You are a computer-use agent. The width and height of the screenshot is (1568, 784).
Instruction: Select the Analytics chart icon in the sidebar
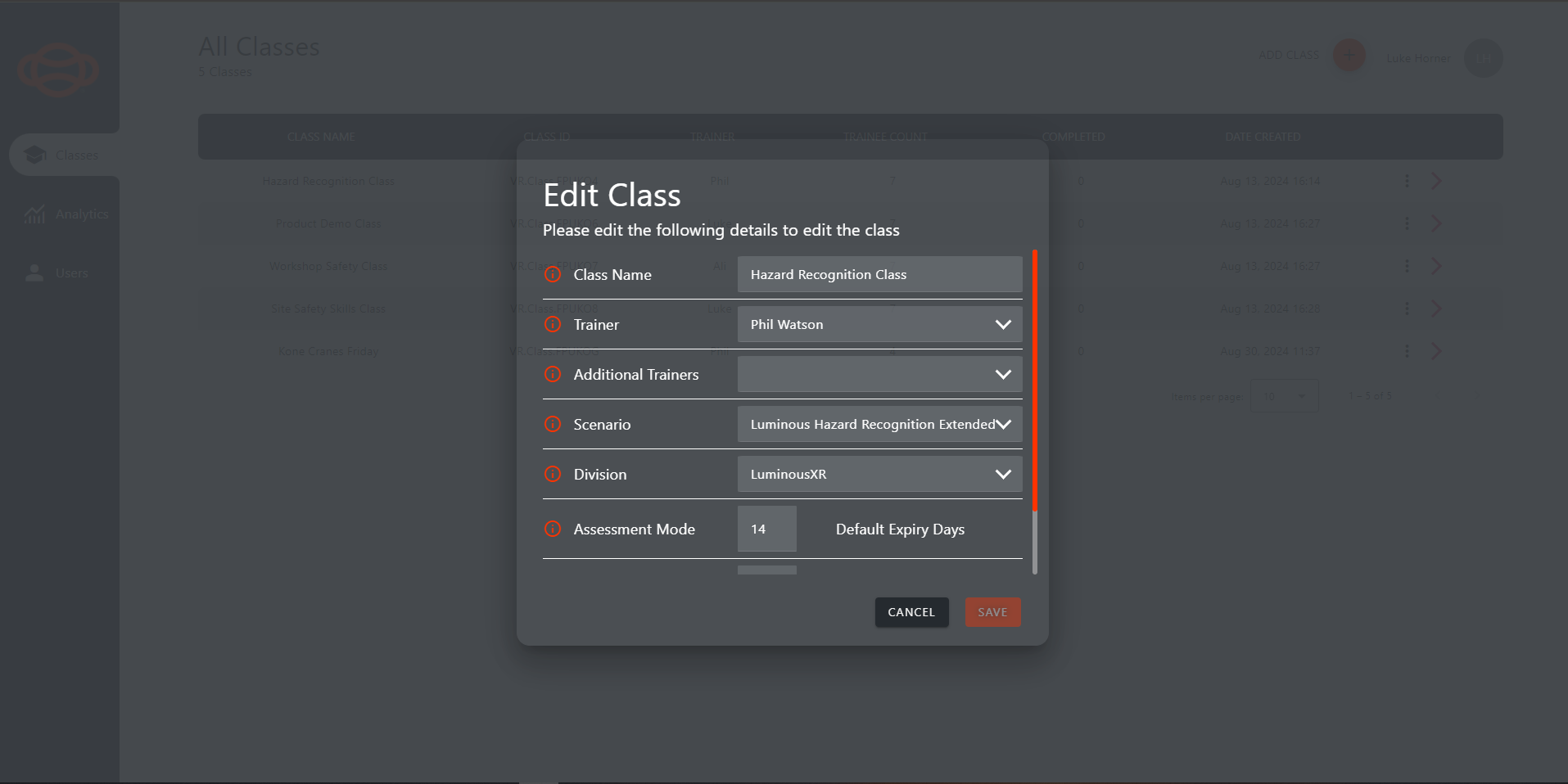click(34, 214)
